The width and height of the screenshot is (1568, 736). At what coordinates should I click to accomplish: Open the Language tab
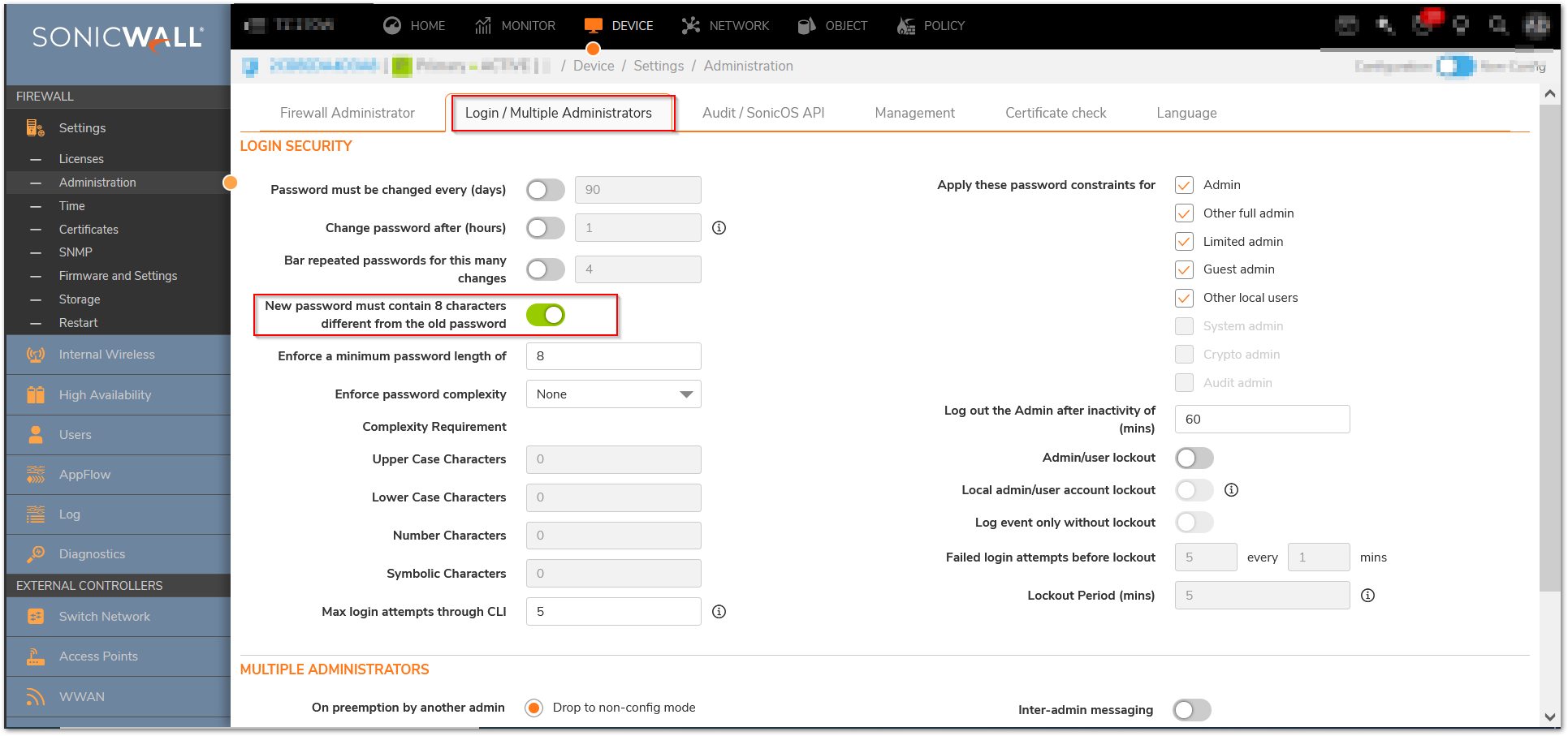(x=1186, y=113)
